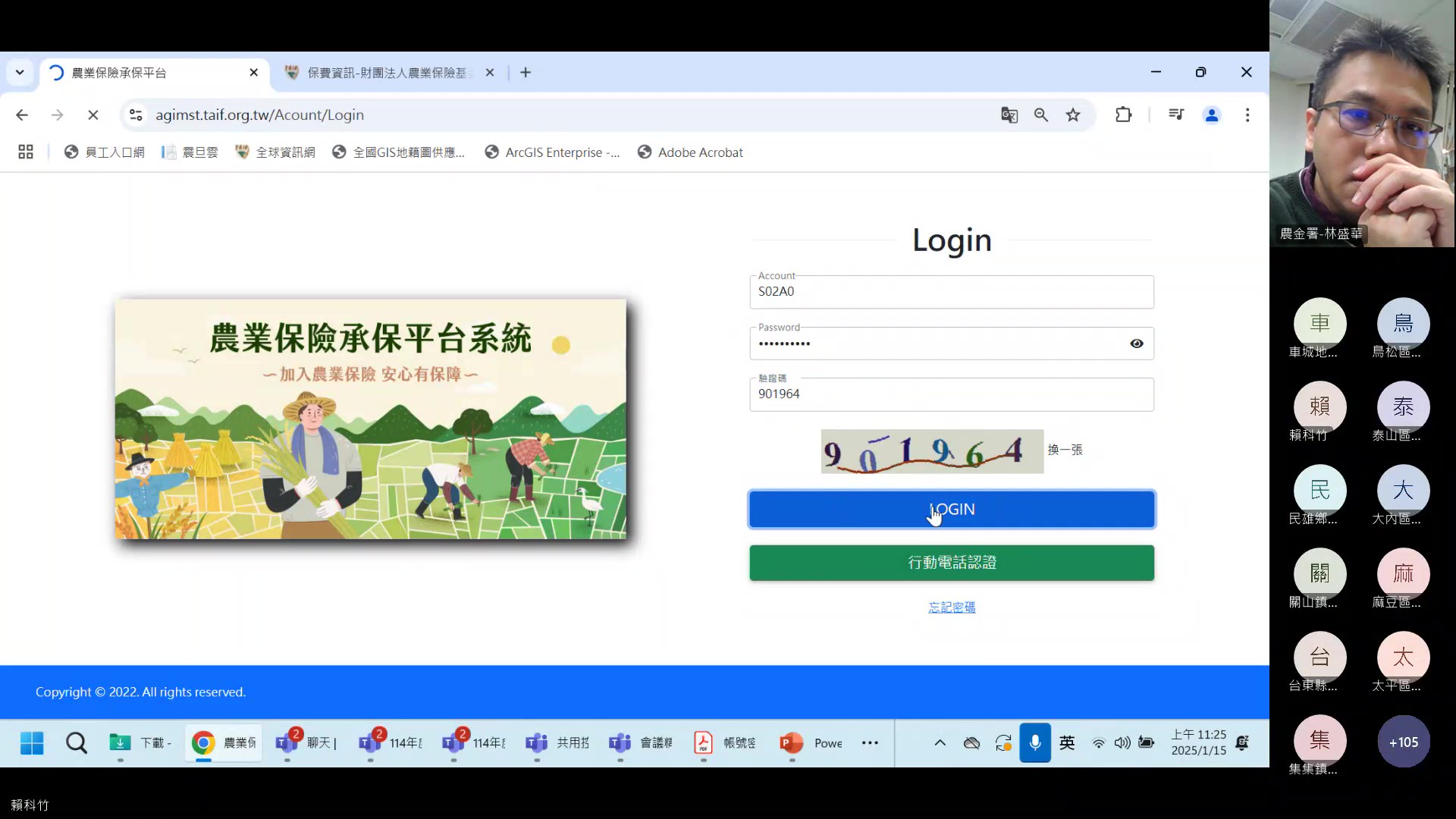Open the battery tray icon

coord(1147,743)
